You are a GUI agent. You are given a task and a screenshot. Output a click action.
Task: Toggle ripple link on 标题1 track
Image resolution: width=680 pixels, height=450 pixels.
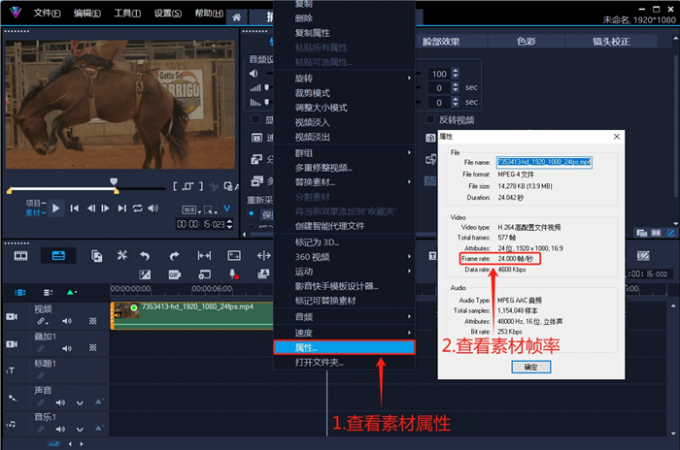[41, 375]
